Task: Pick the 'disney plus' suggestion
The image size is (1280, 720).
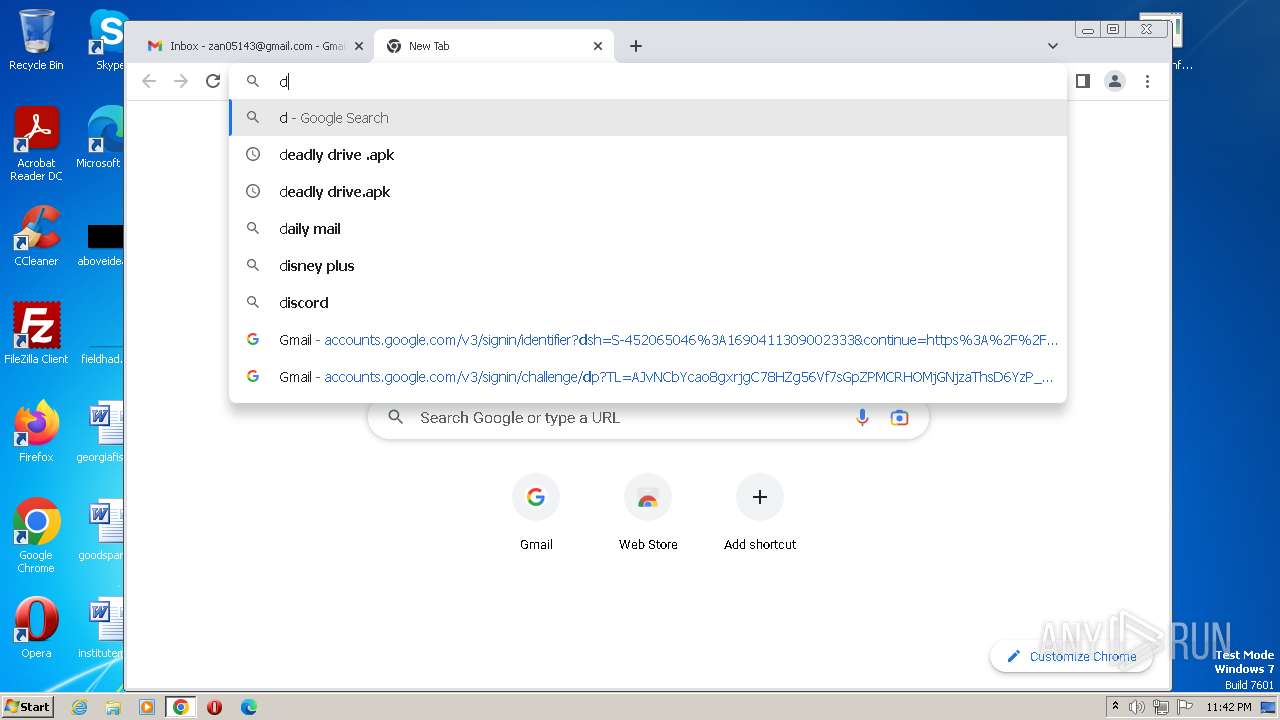Action: coord(648,266)
